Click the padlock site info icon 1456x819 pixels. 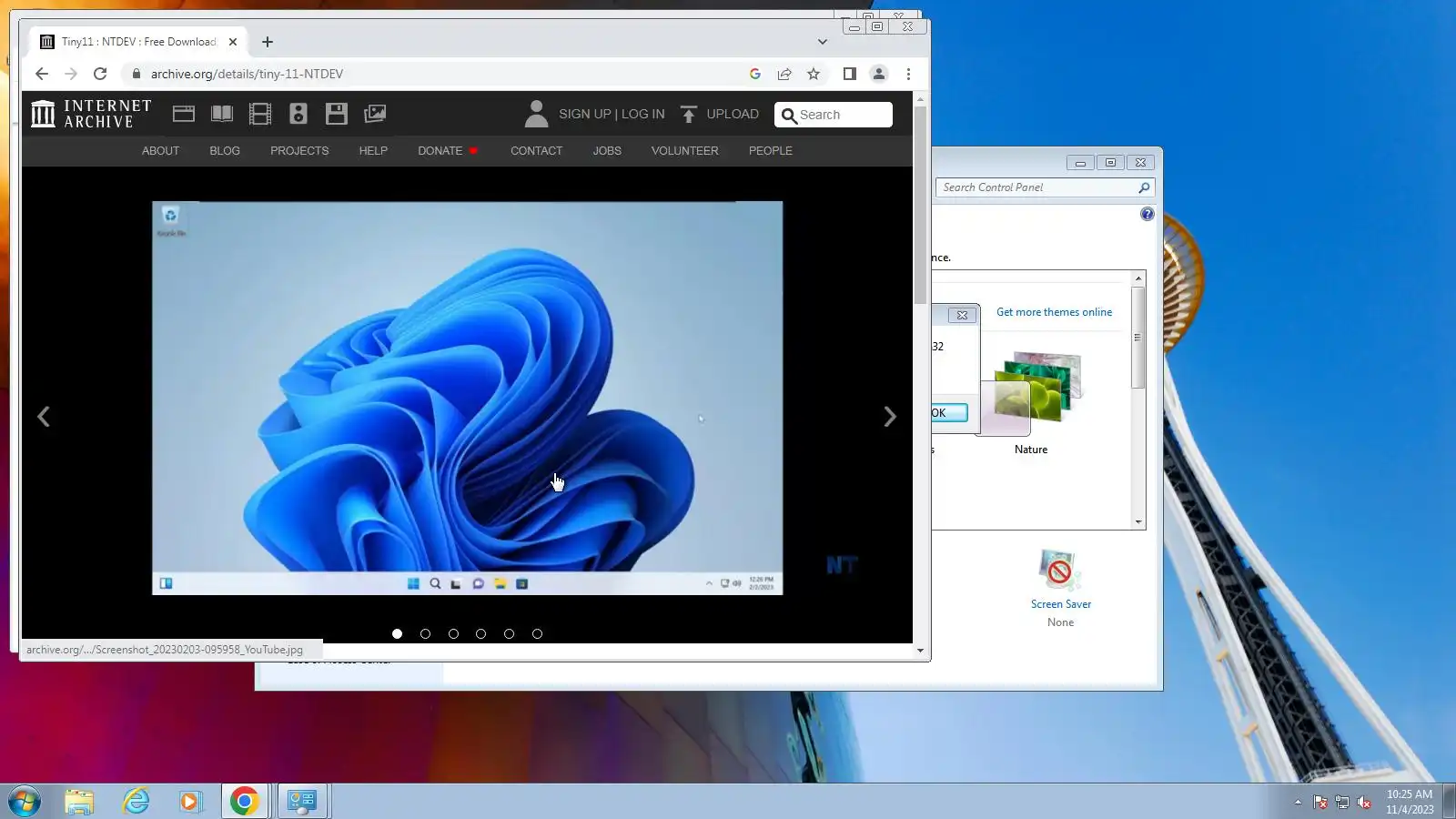[136, 74]
